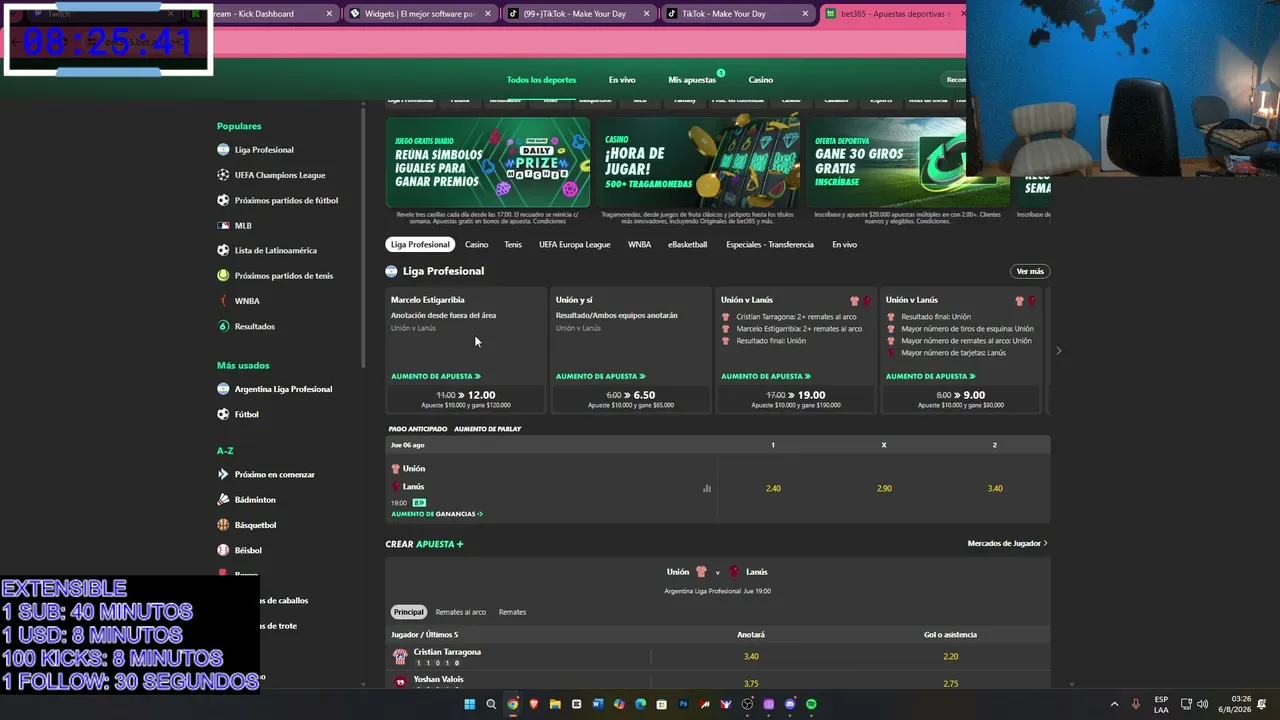Click the Argentina Liga Profesional flag icon
This screenshot has height=720, width=1280.
(x=223, y=389)
